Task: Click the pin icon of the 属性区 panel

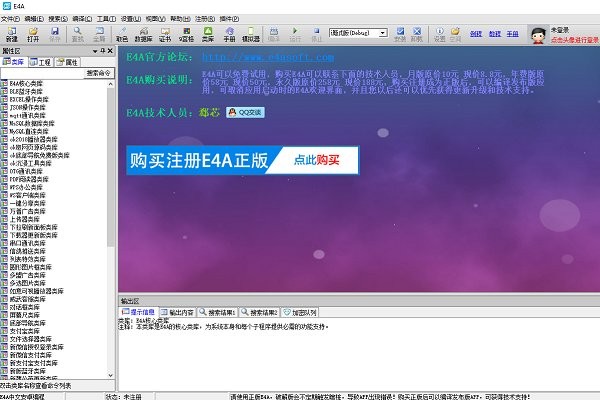Action: 103,51
